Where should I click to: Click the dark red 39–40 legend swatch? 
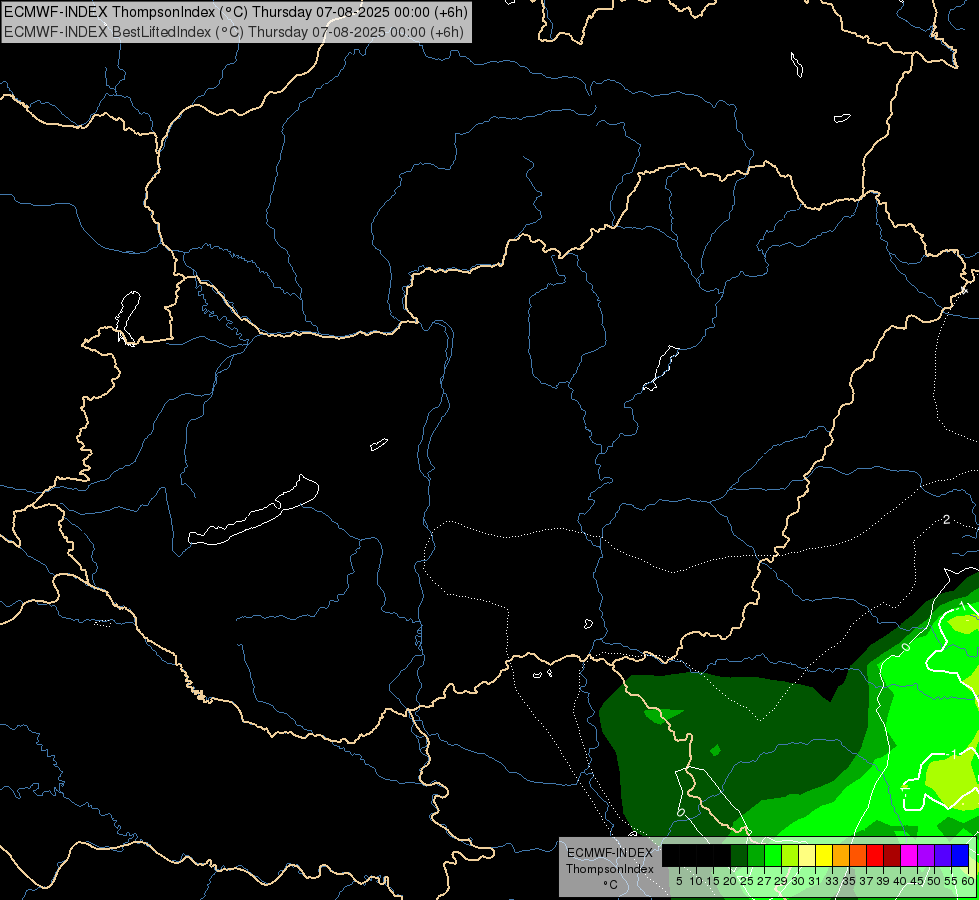tap(892, 855)
